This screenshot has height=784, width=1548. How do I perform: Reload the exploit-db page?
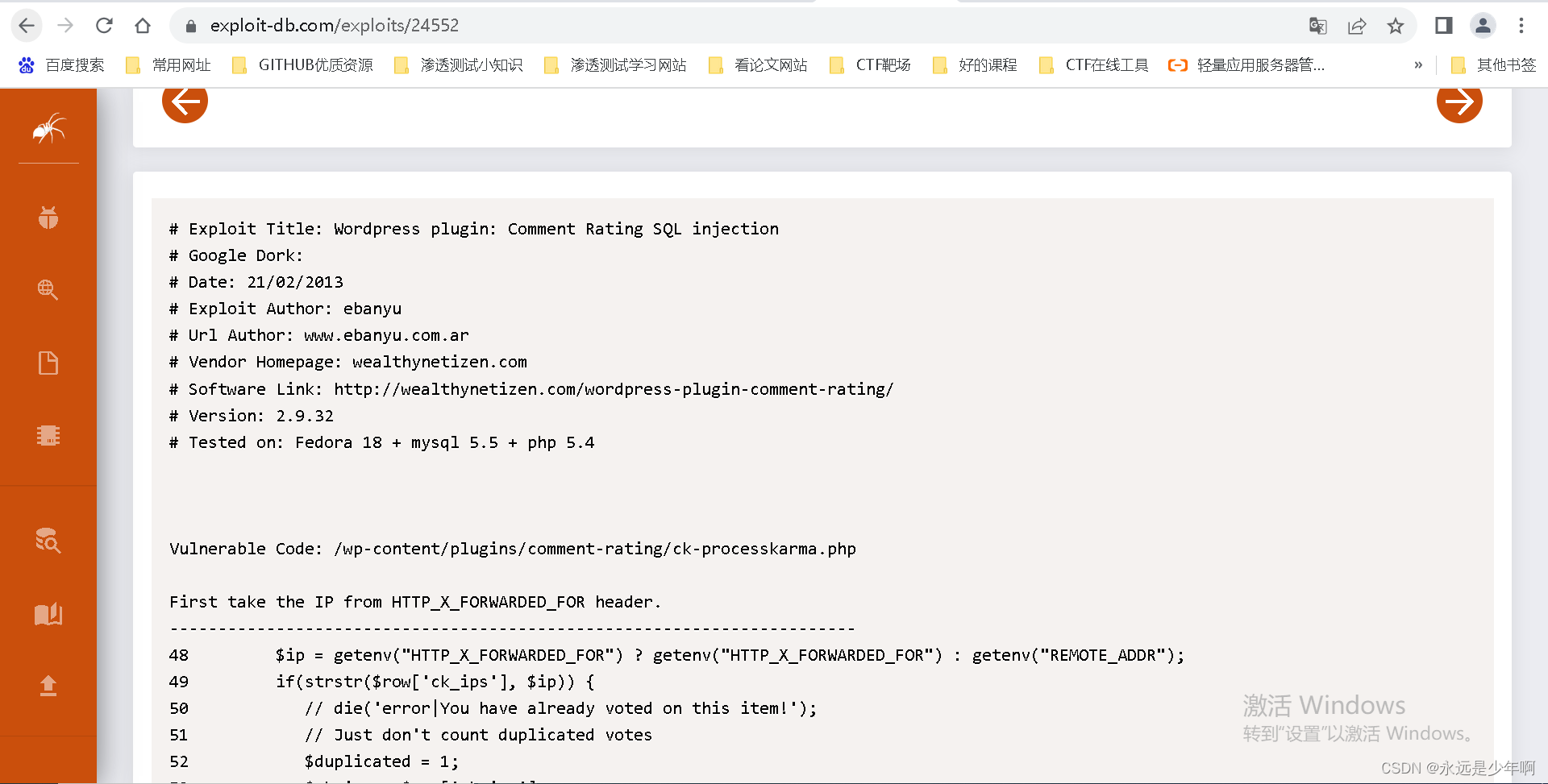(x=104, y=26)
